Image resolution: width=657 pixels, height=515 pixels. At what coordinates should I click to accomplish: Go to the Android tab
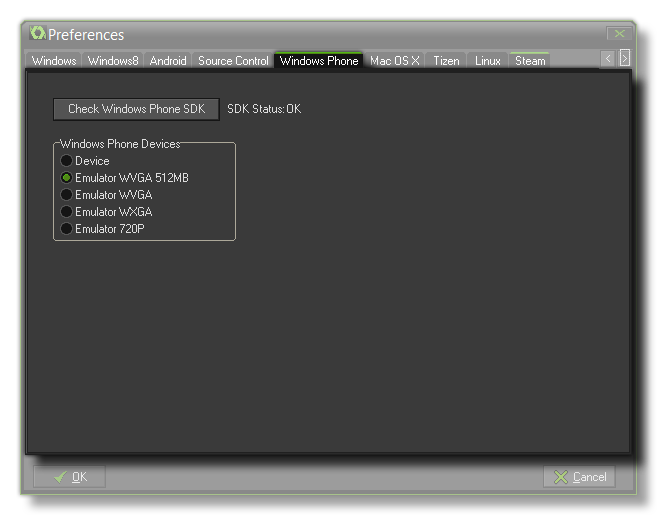(x=168, y=61)
